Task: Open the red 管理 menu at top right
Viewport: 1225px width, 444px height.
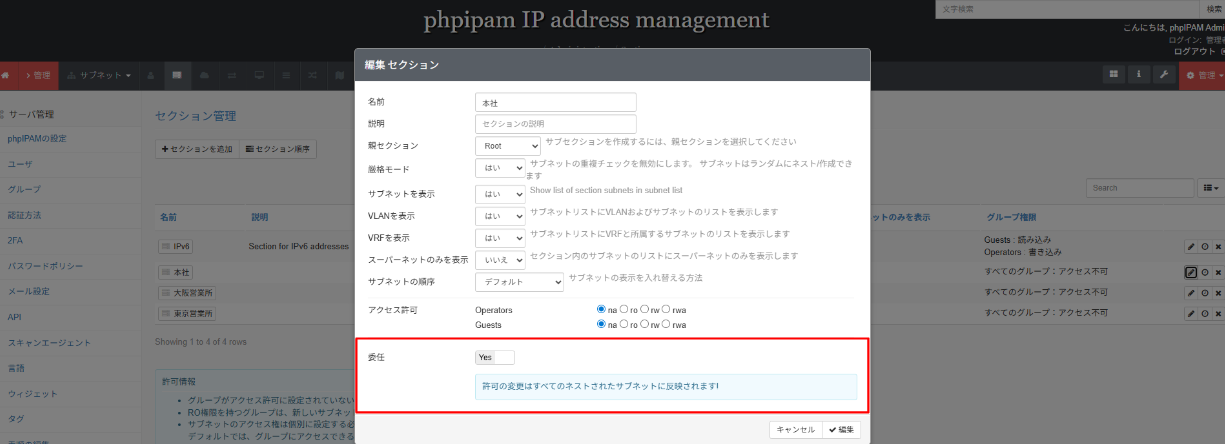Action: [x=1201, y=75]
